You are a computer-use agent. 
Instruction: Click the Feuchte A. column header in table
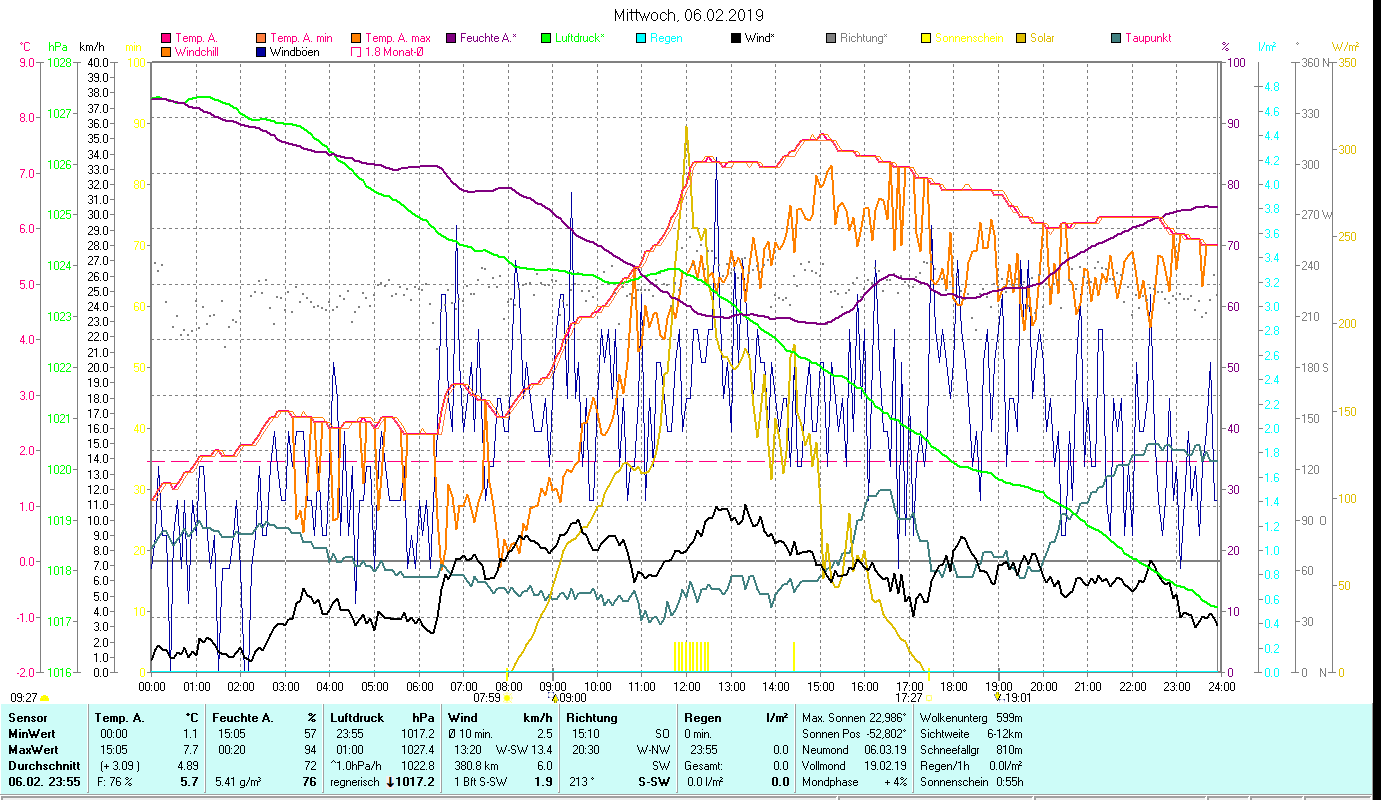244,718
